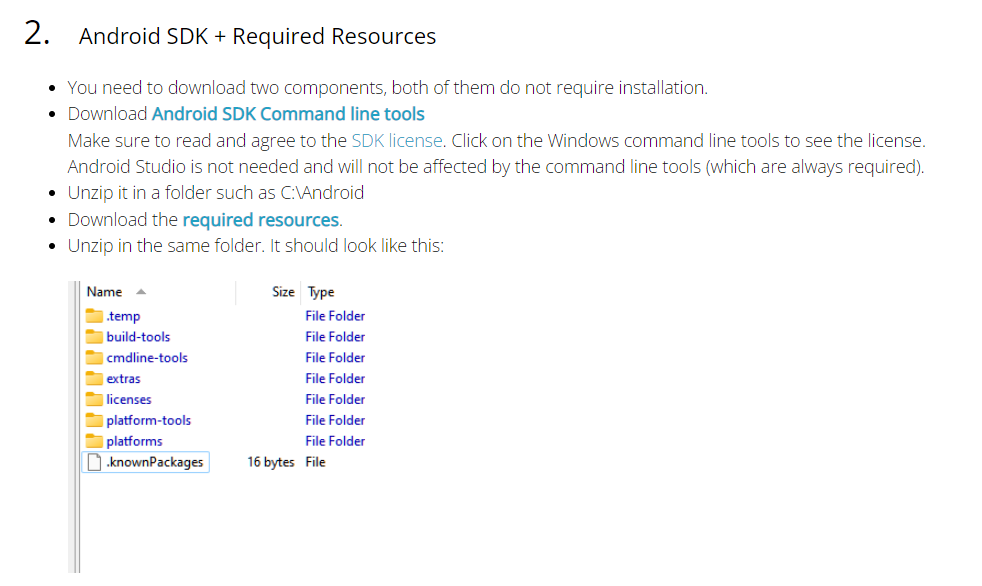The image size is (982, 586).
Task: Click the extras folder icon
Action: pos(95,379)
